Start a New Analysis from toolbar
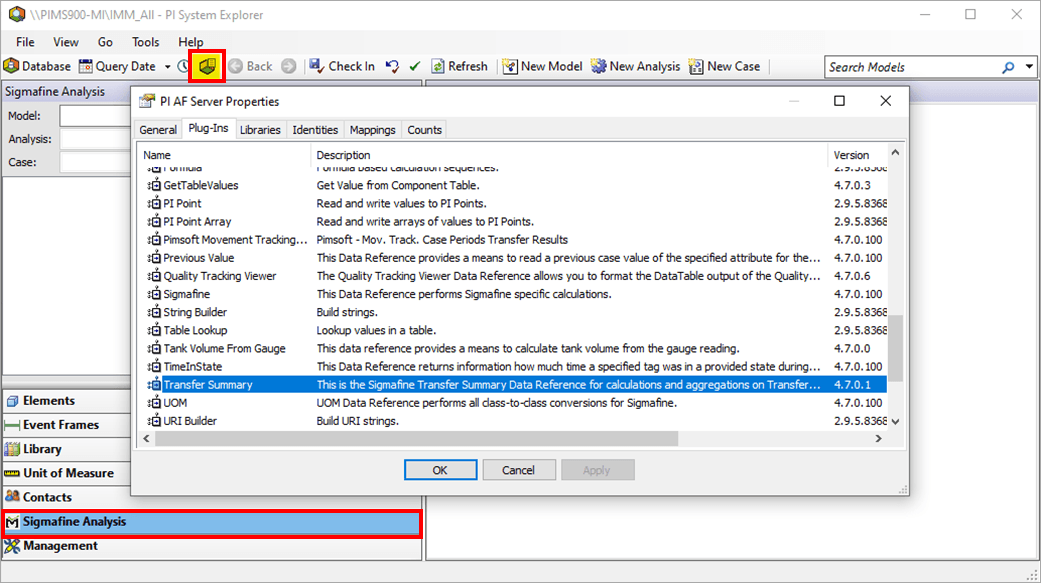The width and height of the screenshot is (1041, 583). point(635,66)
